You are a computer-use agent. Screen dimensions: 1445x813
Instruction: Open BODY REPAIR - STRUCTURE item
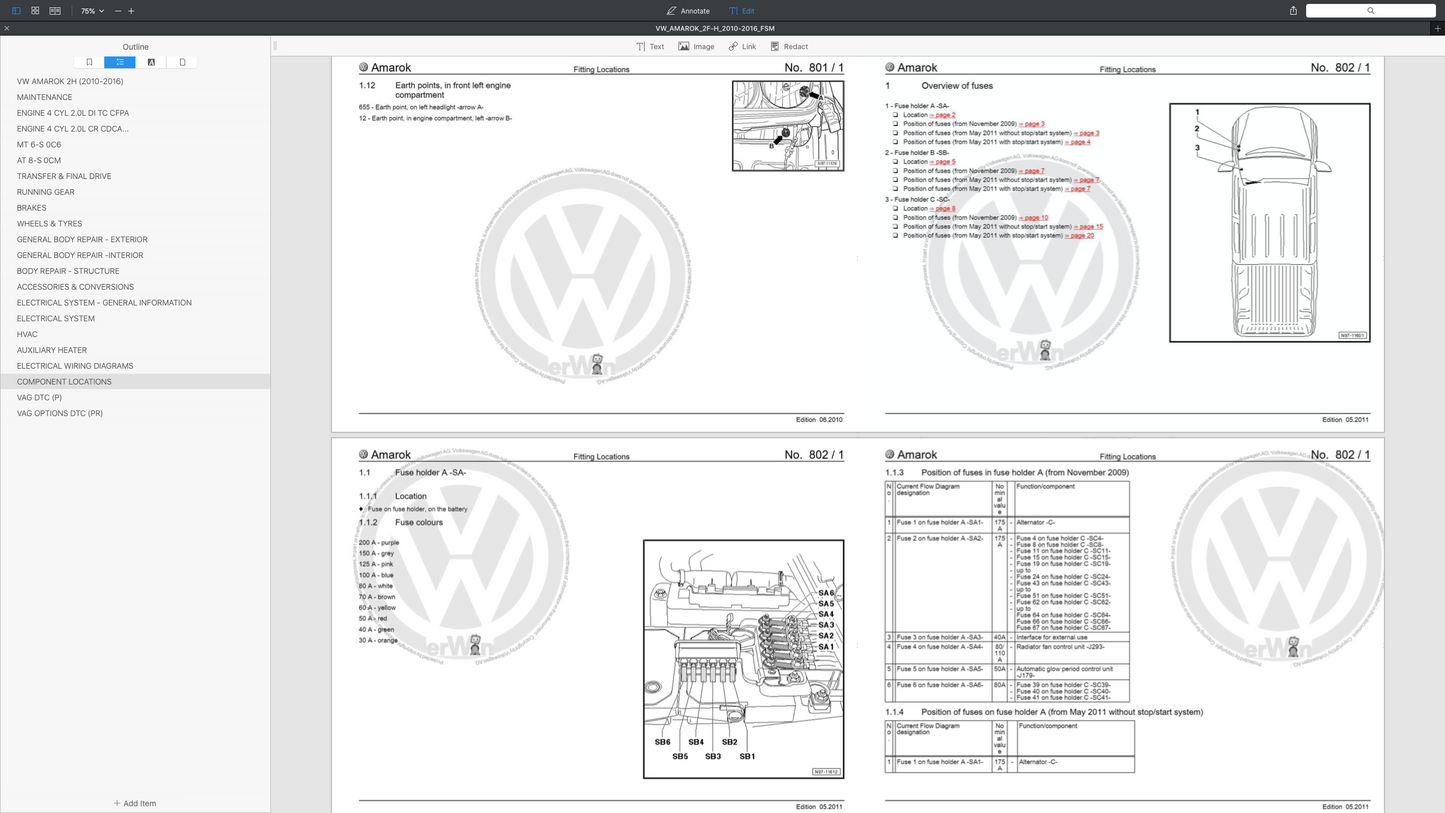pyautogui.click(x=68, y=271)
